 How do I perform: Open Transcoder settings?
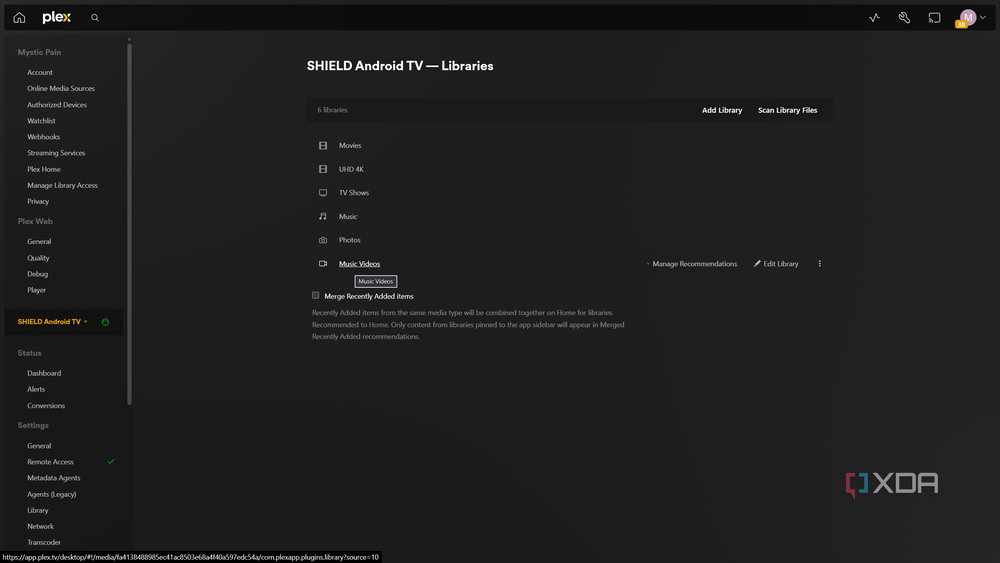[44, 542]
